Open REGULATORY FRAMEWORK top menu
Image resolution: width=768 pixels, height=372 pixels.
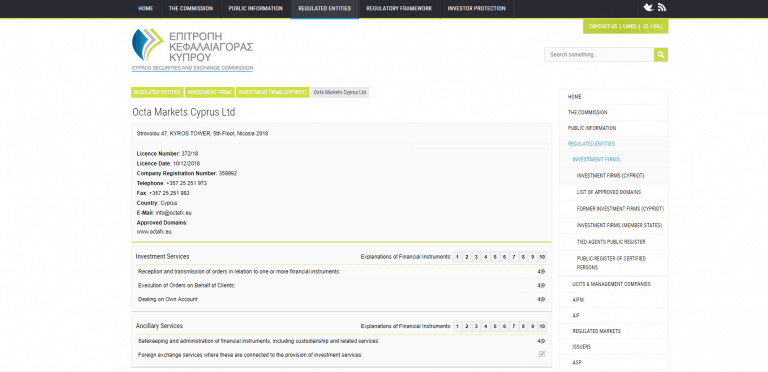399,9
